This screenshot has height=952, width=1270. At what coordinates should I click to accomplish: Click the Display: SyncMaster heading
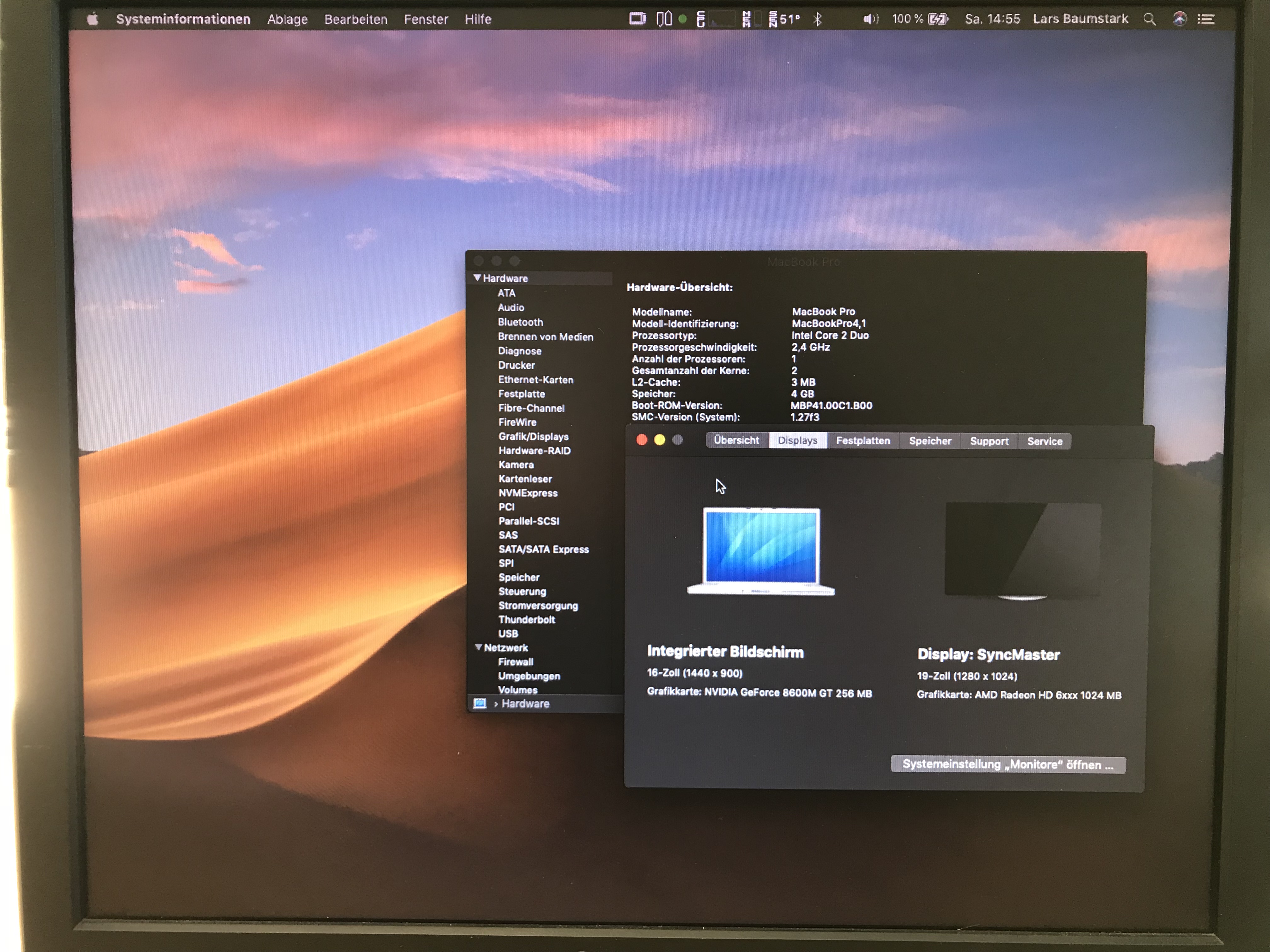point(989,654)
